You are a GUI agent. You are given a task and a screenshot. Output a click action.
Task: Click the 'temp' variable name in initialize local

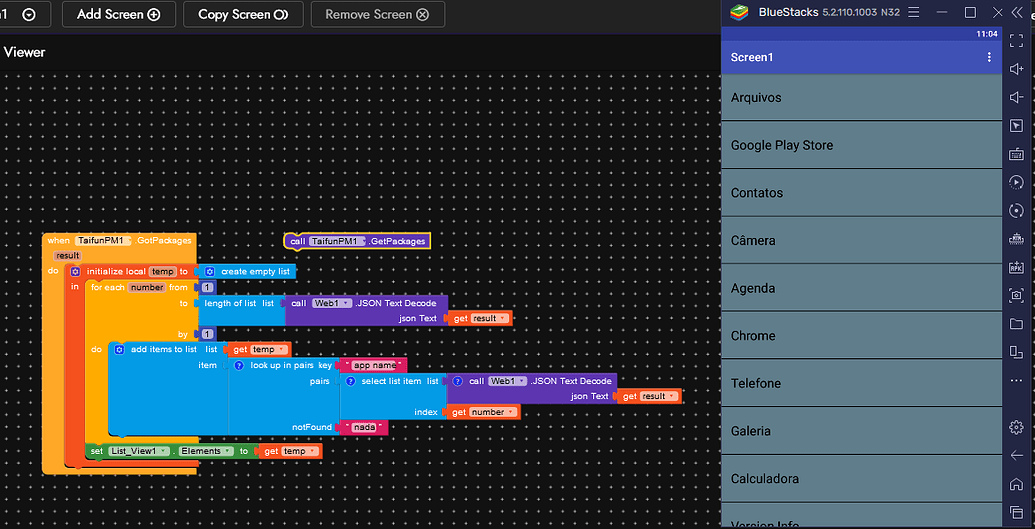tap(163, 271)
